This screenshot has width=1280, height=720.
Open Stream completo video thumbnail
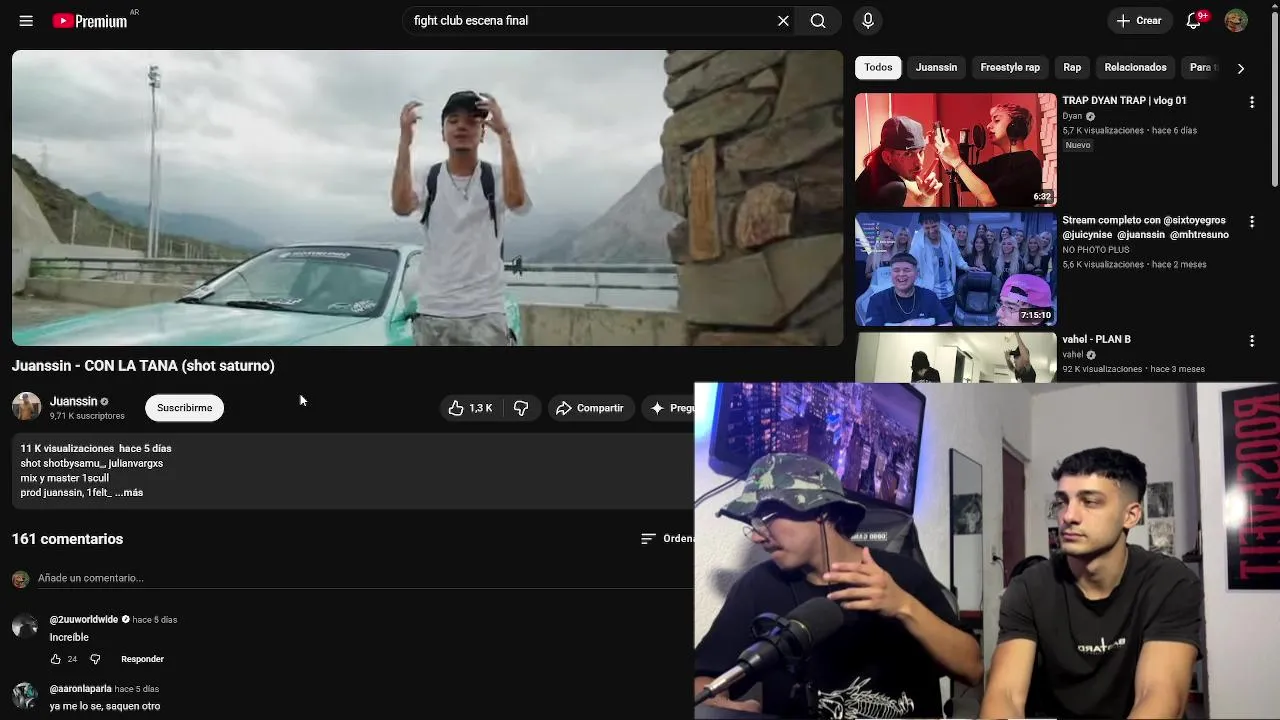click(x=956, y=269)
